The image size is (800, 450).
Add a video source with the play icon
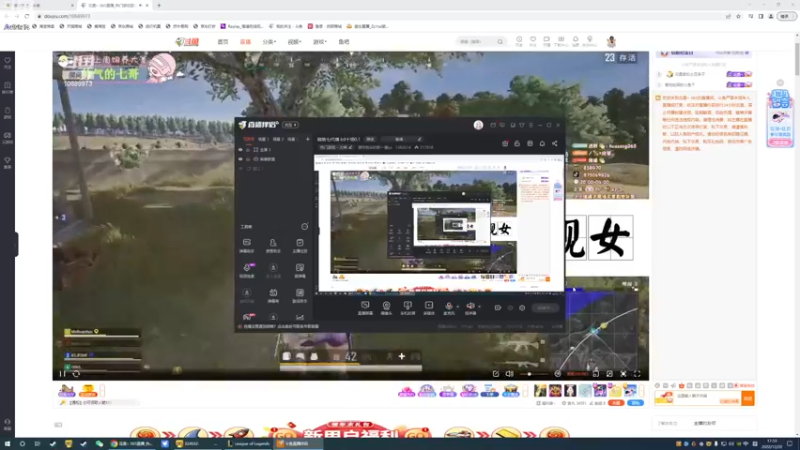429,308
